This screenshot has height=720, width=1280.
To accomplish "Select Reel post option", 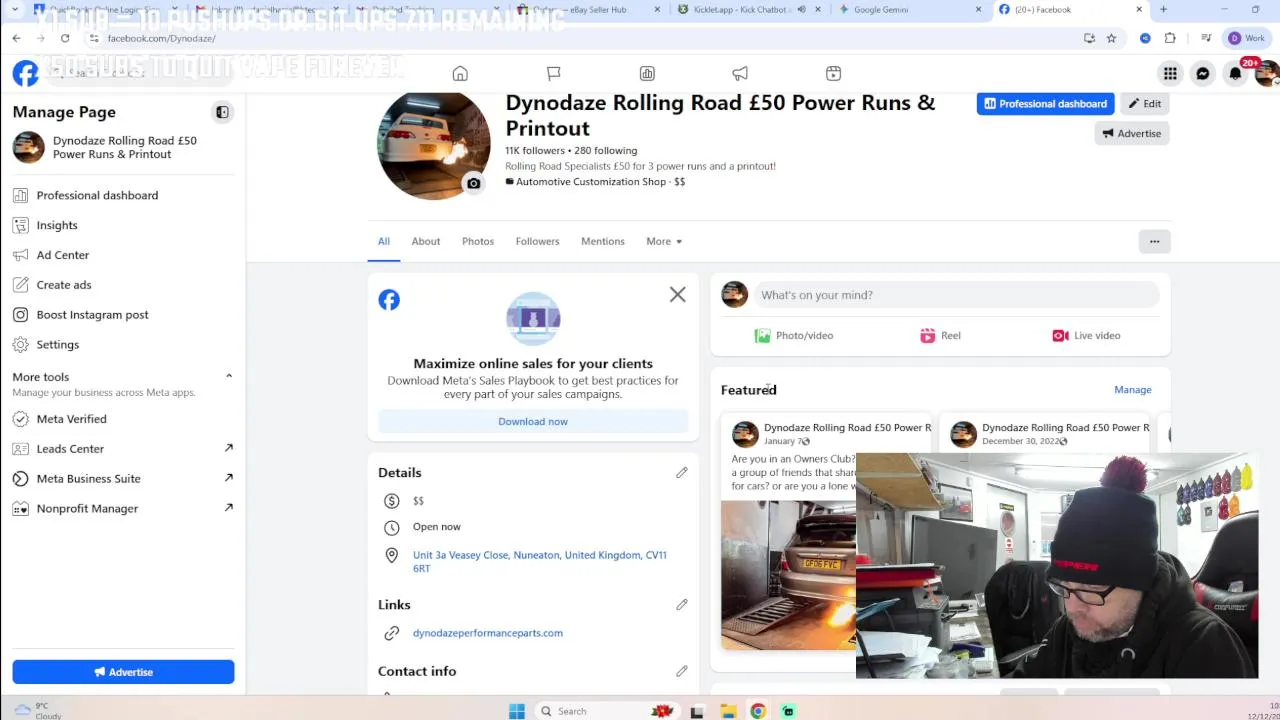I will (x=940, y=336).
